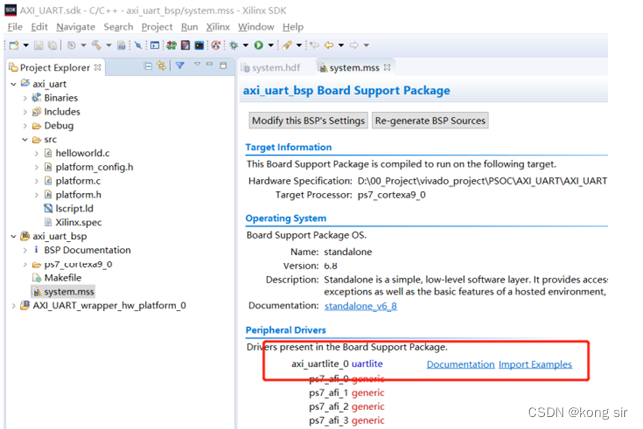Click the green bug Debug icon
Viewport: 643px width, 429px height.
234,45
